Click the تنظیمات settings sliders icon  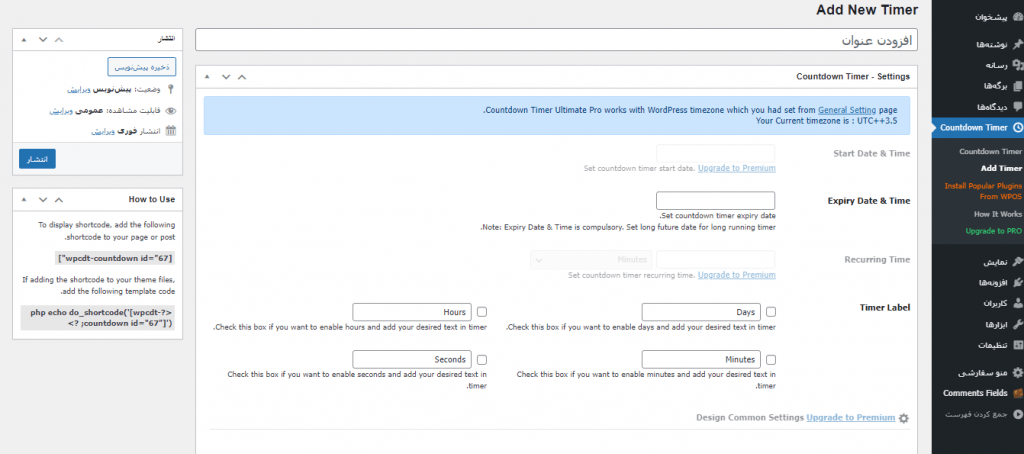click(x=1017, y=345)
